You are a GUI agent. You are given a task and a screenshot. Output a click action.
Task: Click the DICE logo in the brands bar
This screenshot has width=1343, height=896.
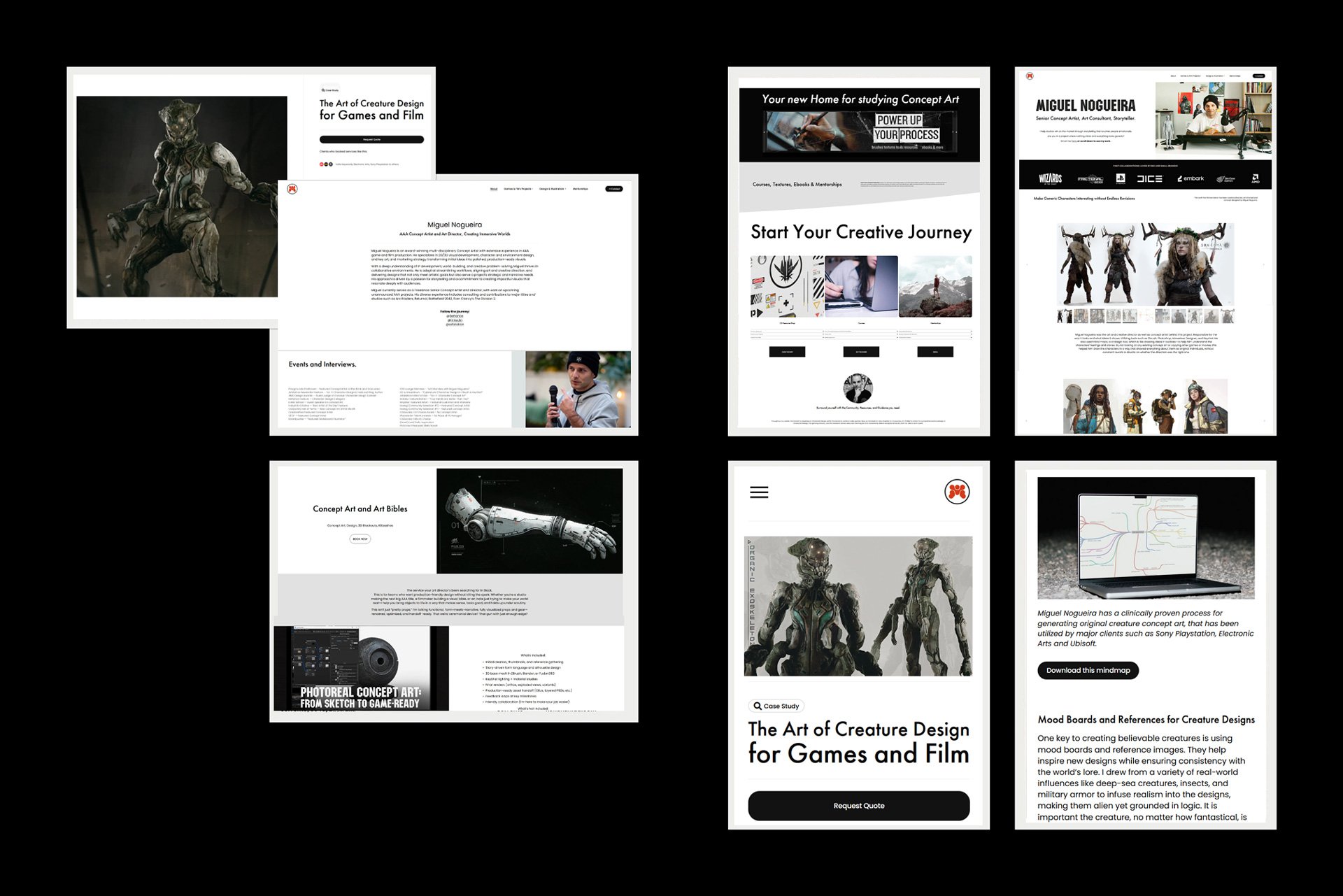[x=1149, y=179]
